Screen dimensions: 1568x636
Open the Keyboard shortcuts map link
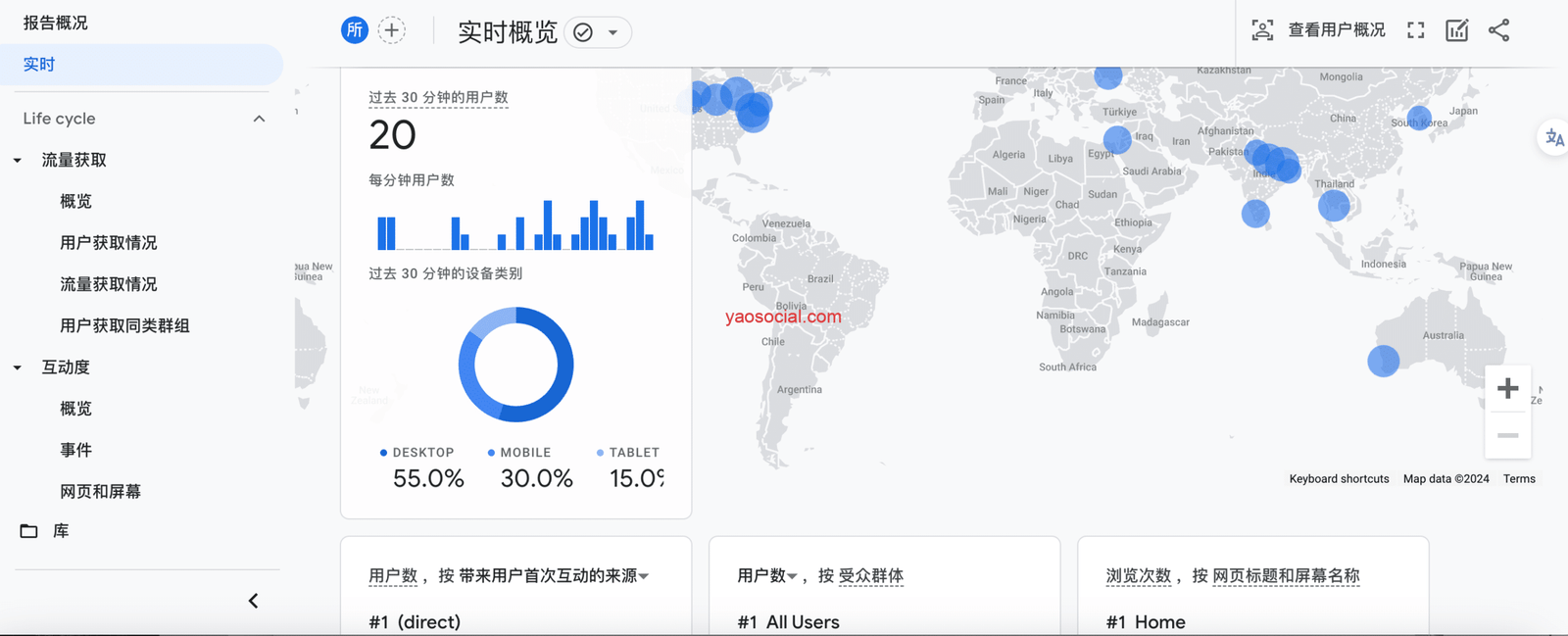(x=1339, y=479)
